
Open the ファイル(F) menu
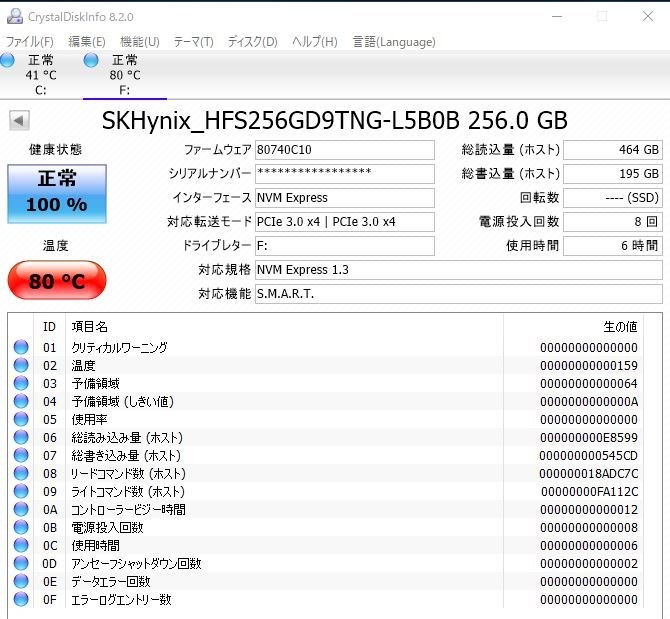29,42
